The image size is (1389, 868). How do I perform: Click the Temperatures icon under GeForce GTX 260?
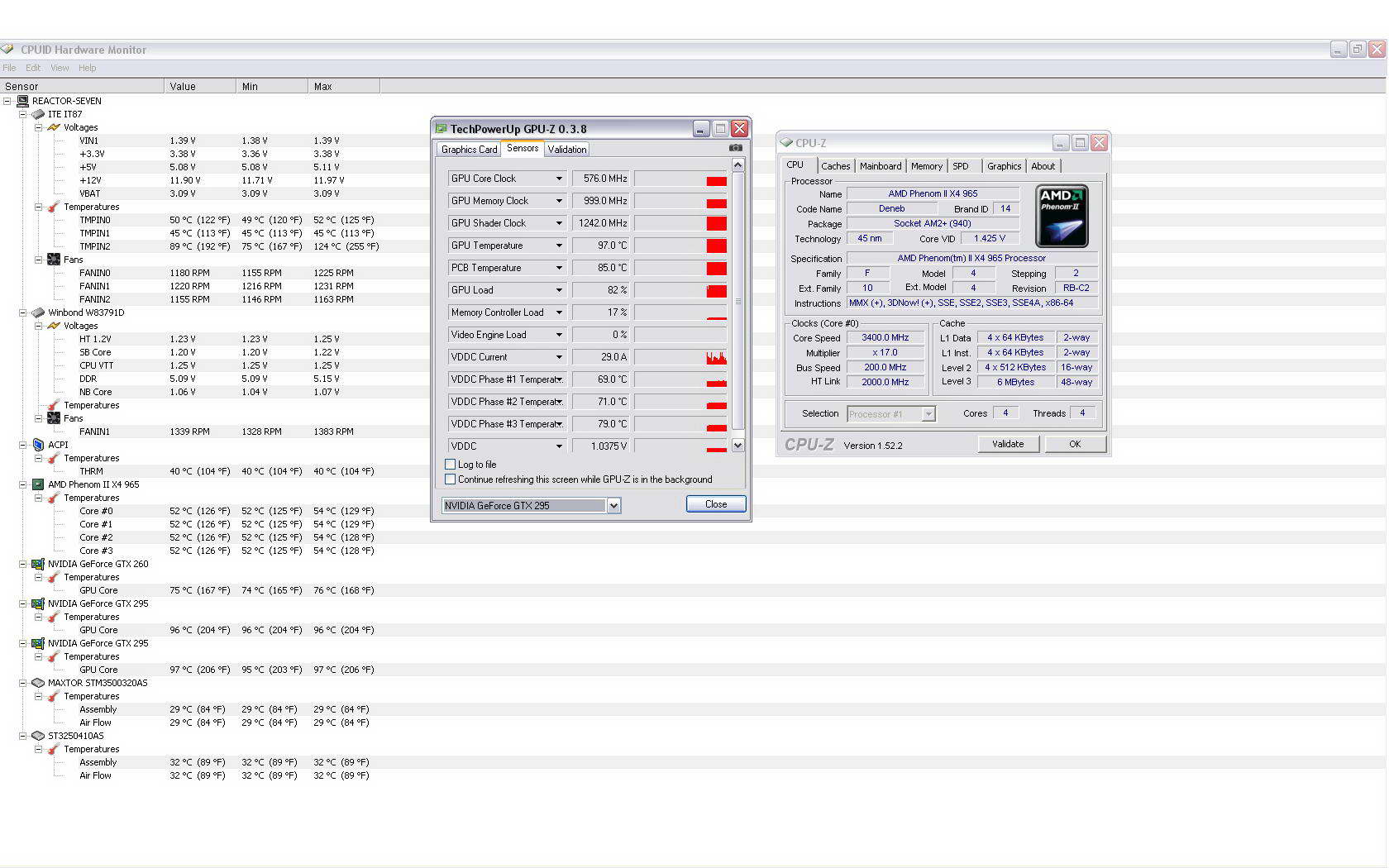click(54, 577)
